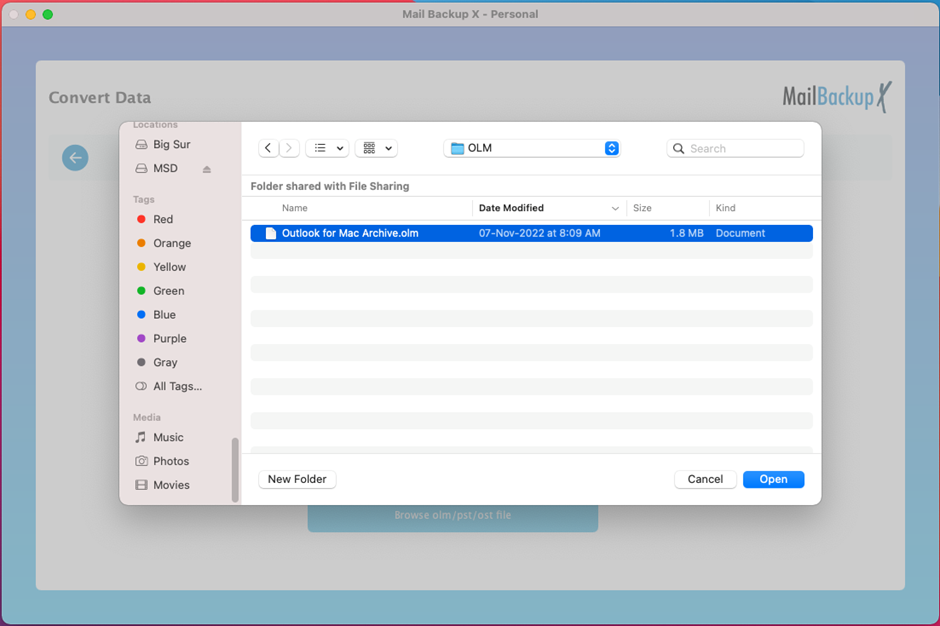The height and width of the screenshot is (626, 940).
Task: Click the olm document file icon
Action: click(x=271, y=233)
